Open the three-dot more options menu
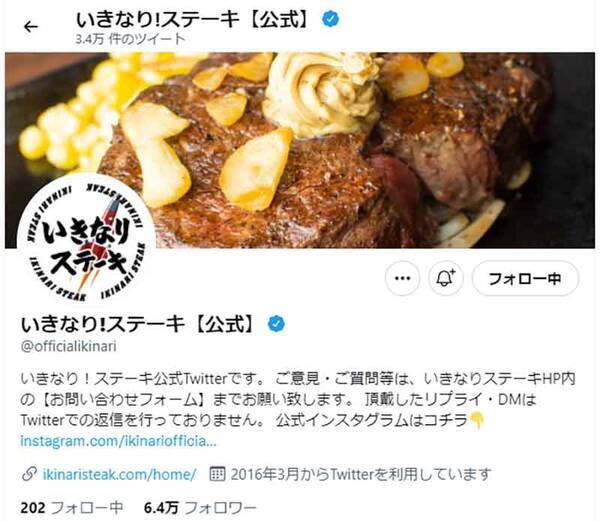Viewport: 600px width, 521px height. click(x=402, y=278)
